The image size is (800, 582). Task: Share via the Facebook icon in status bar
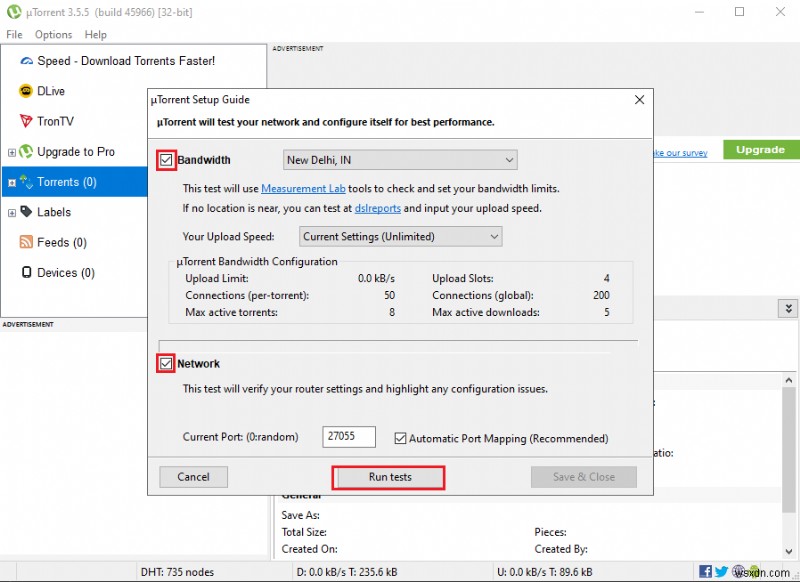pyautogui.click(x=706, y=571)
